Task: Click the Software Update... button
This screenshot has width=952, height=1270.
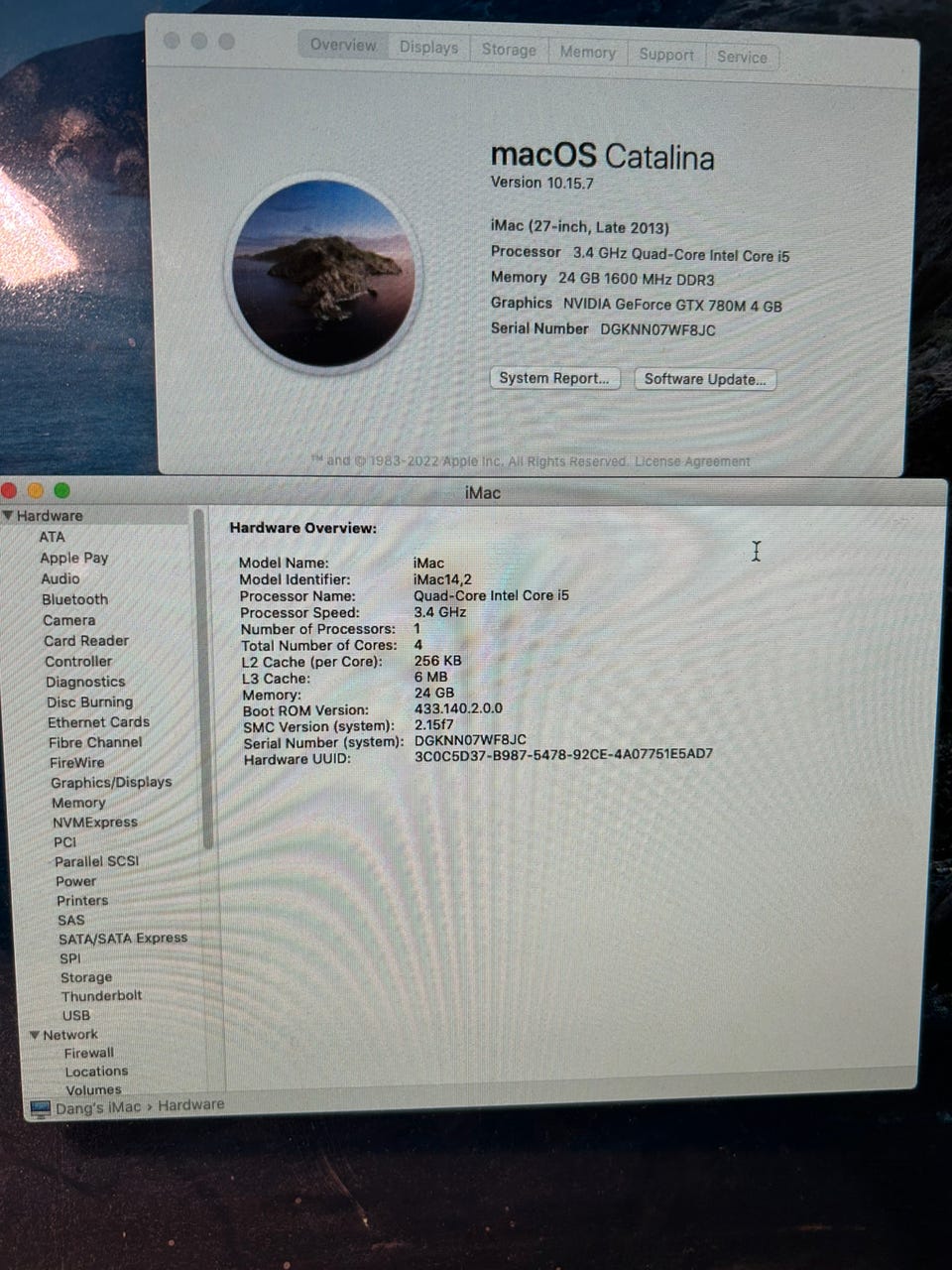Action: click(x=705, y=379)
